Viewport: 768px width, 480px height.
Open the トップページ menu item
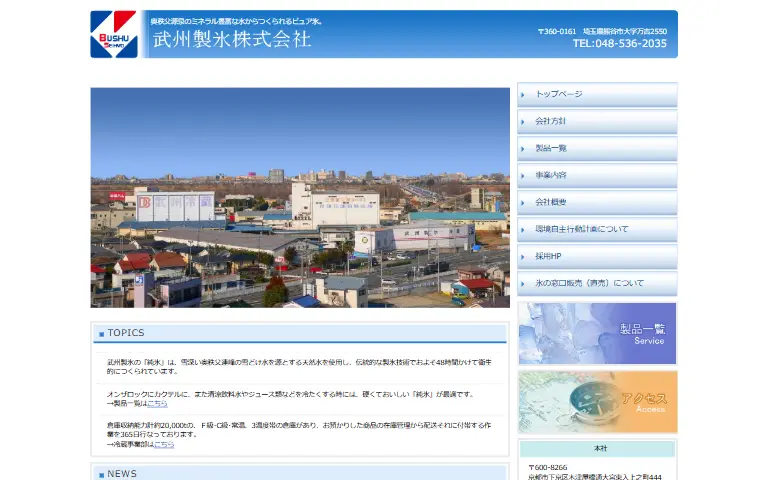[x=597, y=95]
